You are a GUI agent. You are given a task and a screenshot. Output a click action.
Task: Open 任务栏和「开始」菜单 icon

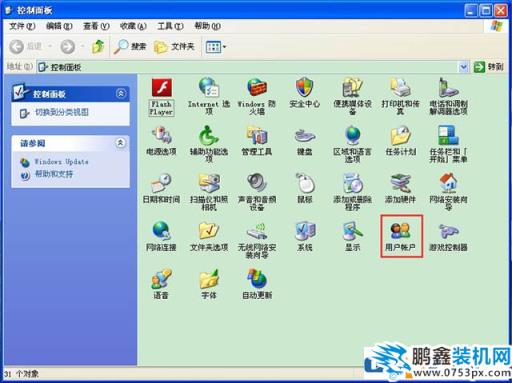point(448,144)
